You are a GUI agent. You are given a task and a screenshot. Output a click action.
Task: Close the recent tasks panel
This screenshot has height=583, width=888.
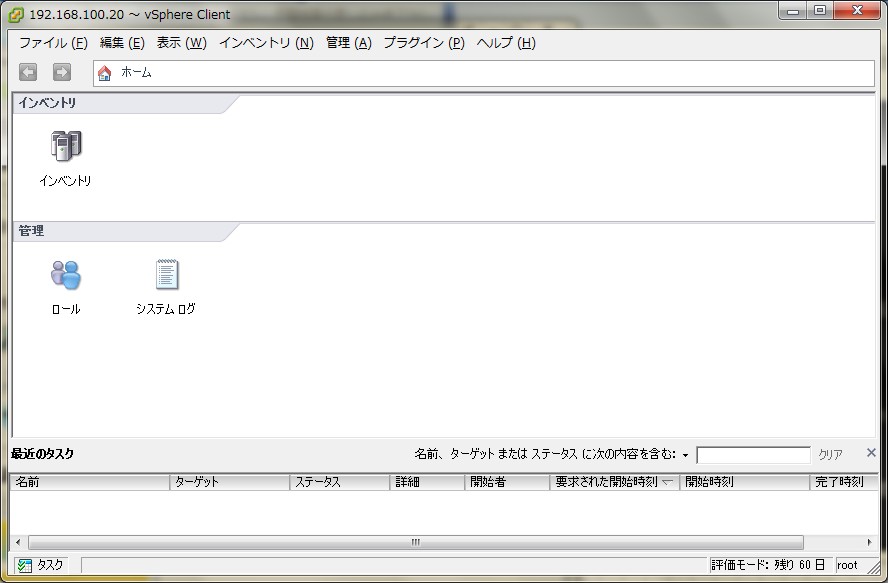click(x=871, y=453)
